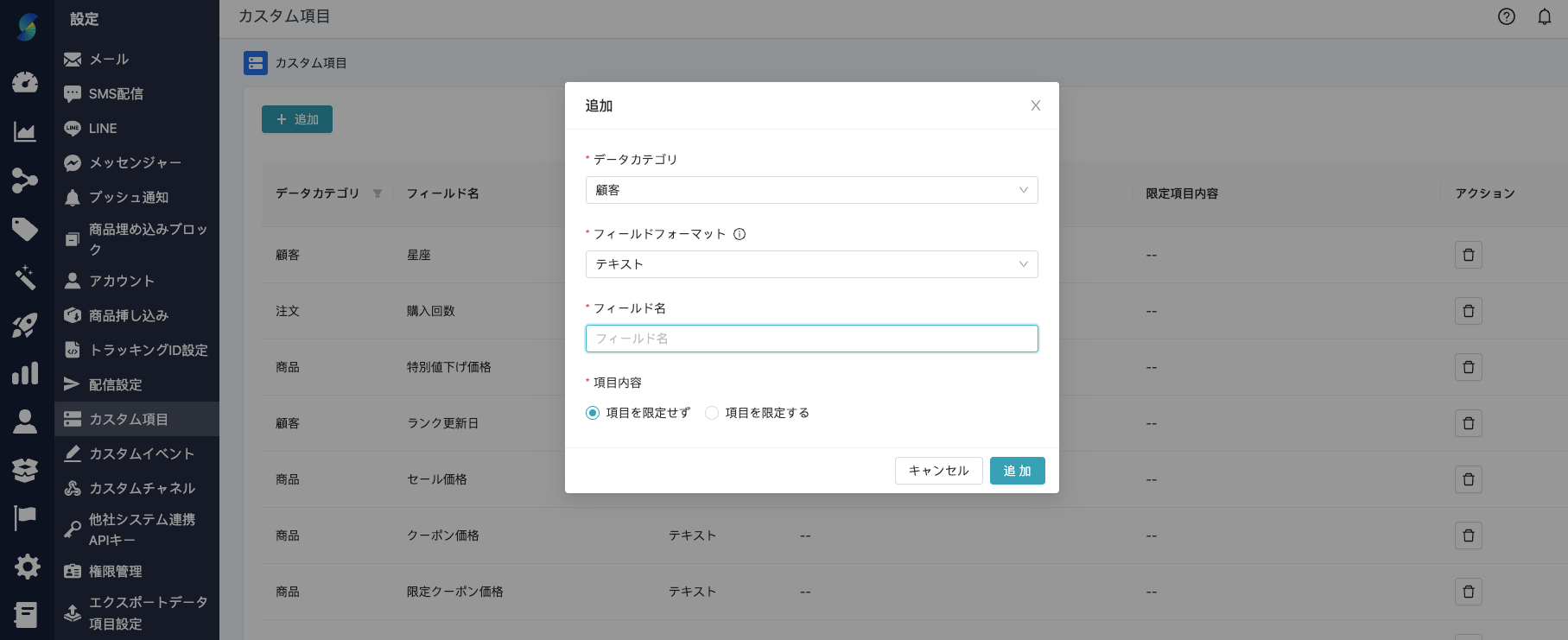Image resolution: width=1568 pixels, height=640 pixels.
Task: Click the キャンセル button
Action: (938, 471)
